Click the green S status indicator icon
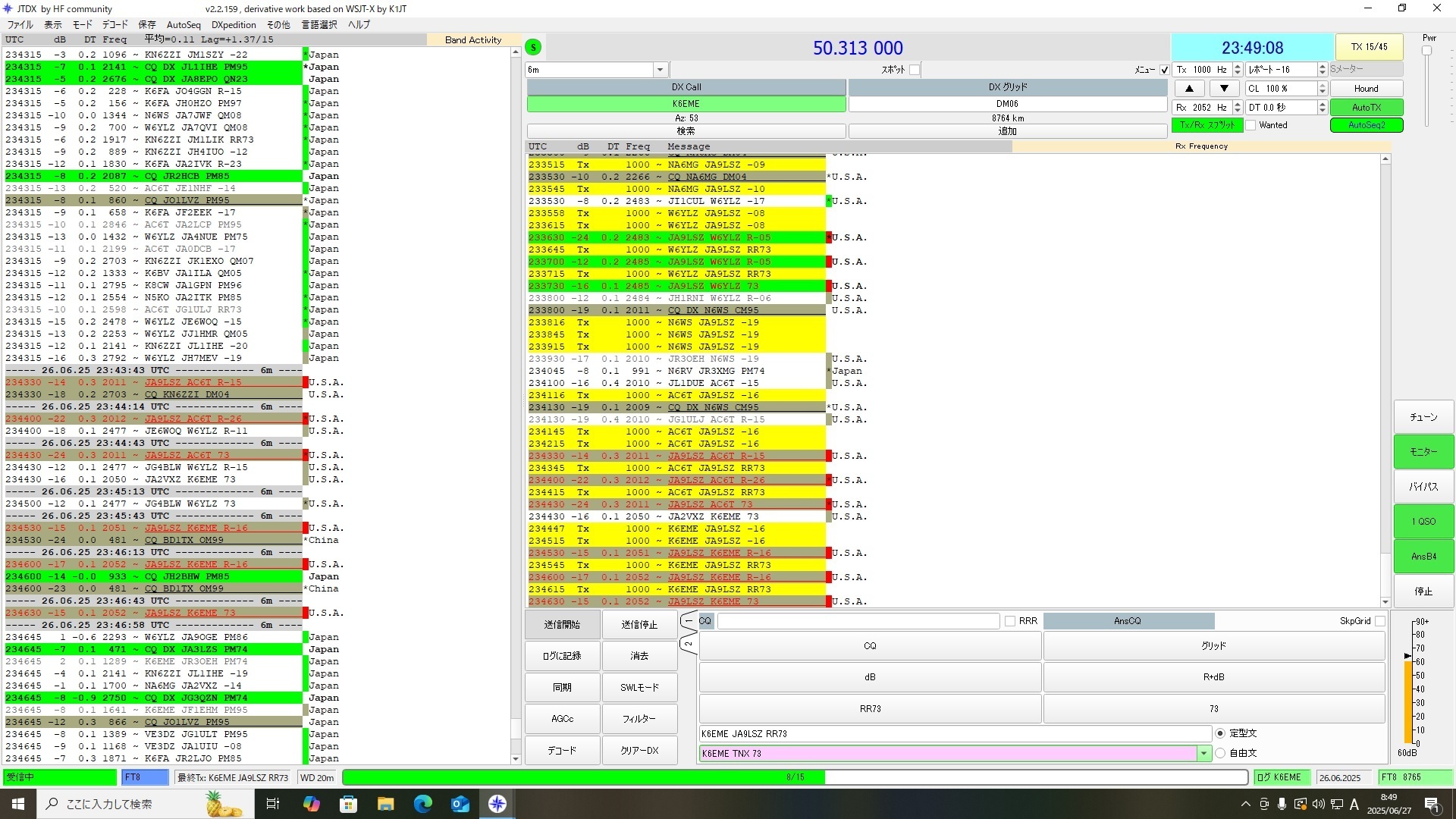Screen dimensions: 1456x819 coord(533,48)
